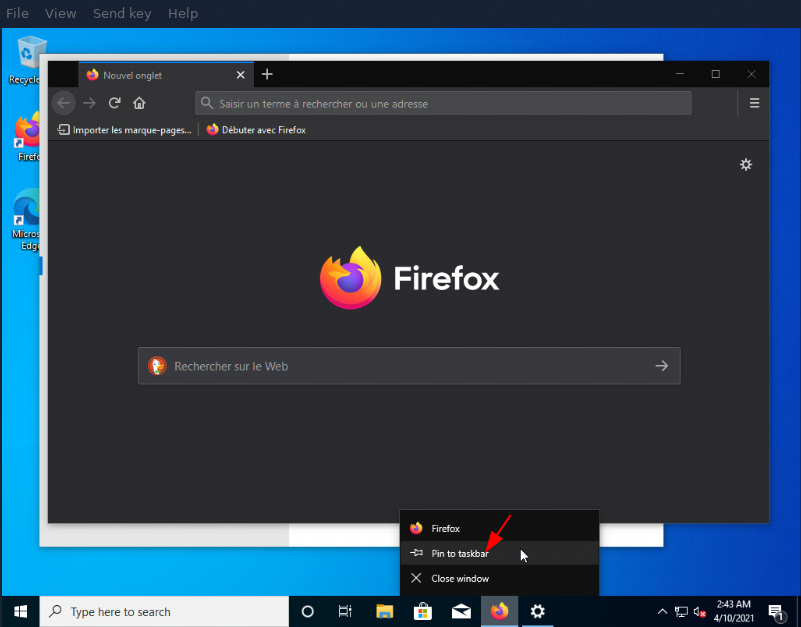Focus the address bar Saisir un terme
Image resolution: width=801 pixels, height=627 pixels.
(x=443, y=103)
